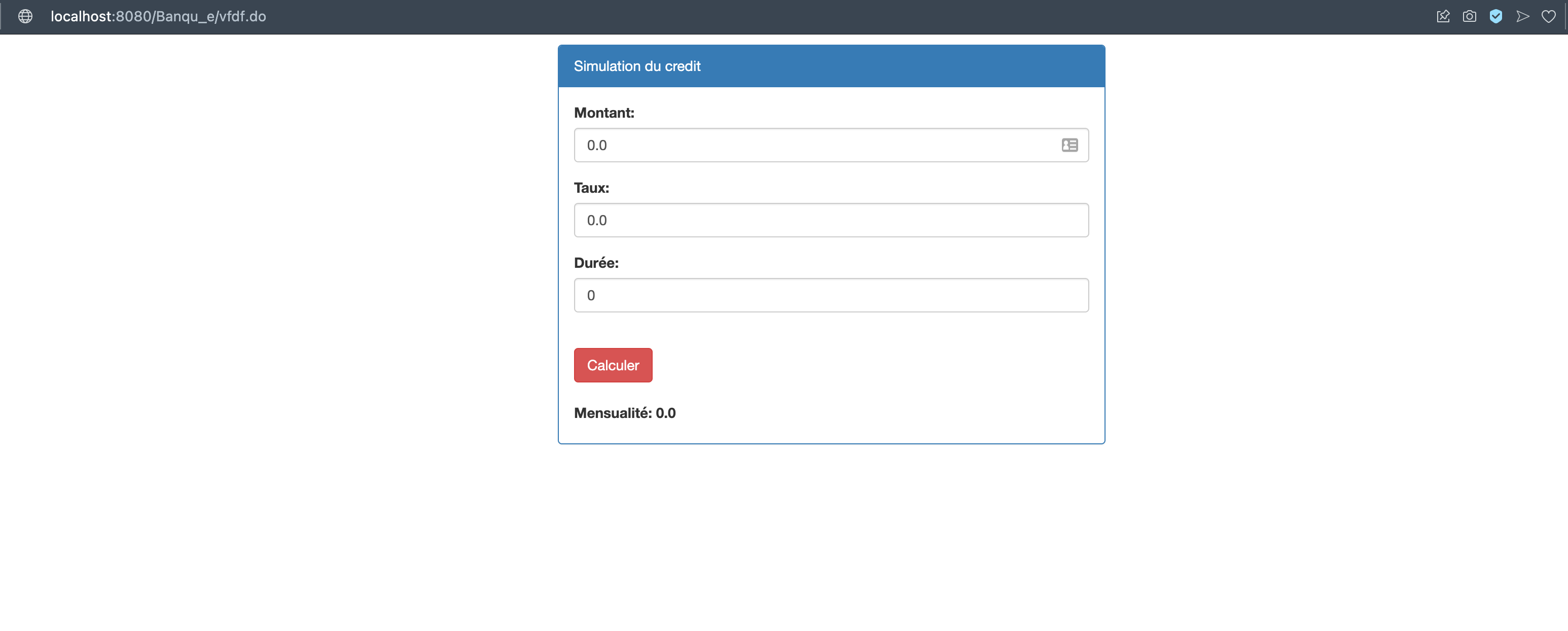
Task: Click the Mensualité: 0.0 result label
Action: [x=625, y=412]
